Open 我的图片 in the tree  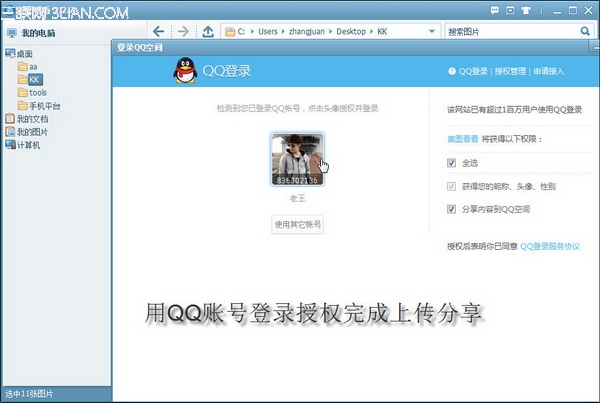[x=32, y=132]
